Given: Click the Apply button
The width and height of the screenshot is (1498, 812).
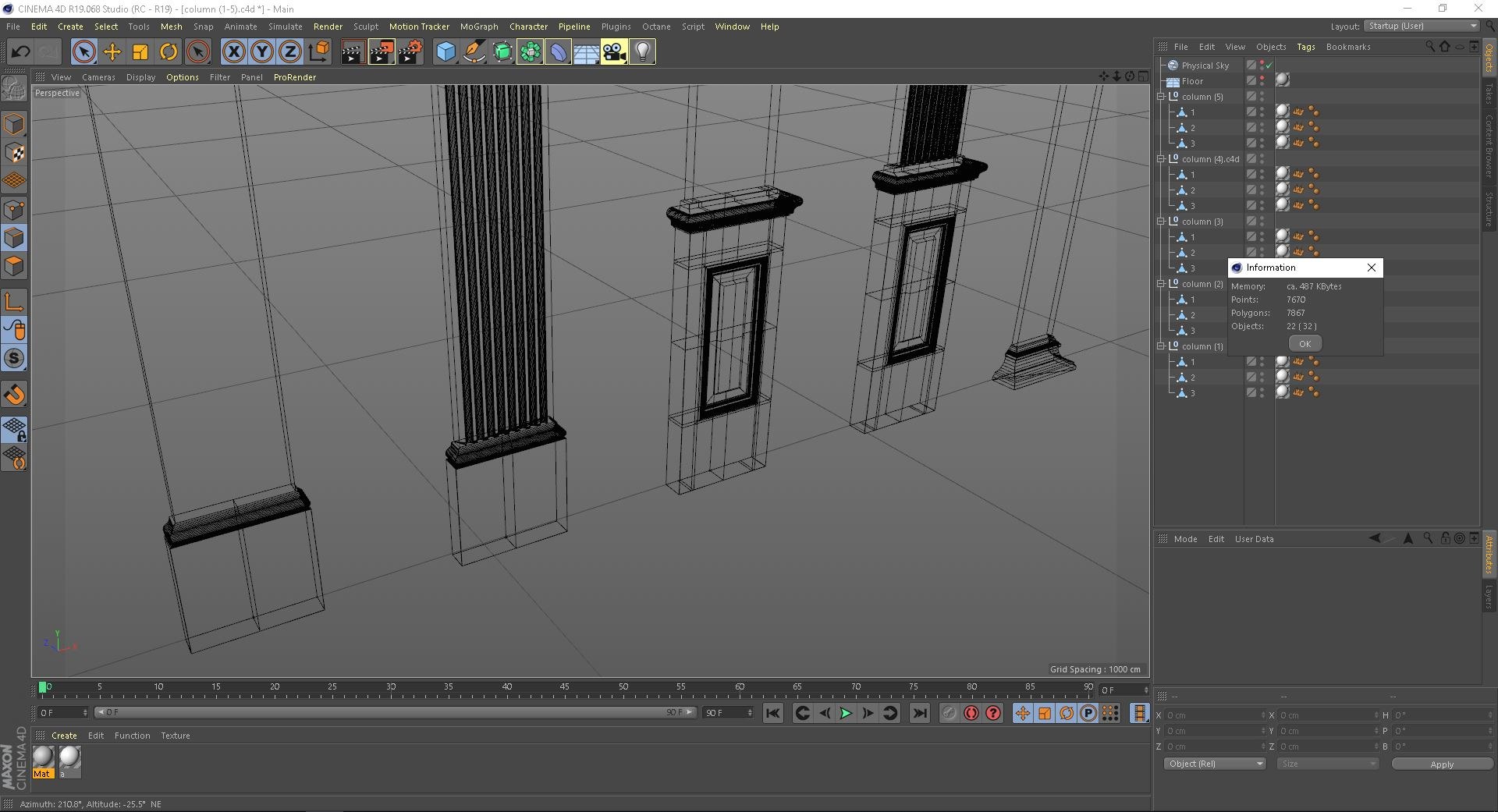Looking at the screenshot, I should pyautogui.click(x=1441, y=764).
